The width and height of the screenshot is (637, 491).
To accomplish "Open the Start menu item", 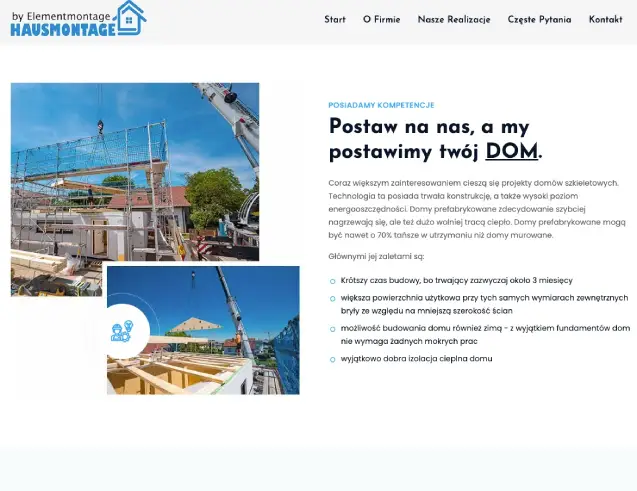I will point(335,19).
